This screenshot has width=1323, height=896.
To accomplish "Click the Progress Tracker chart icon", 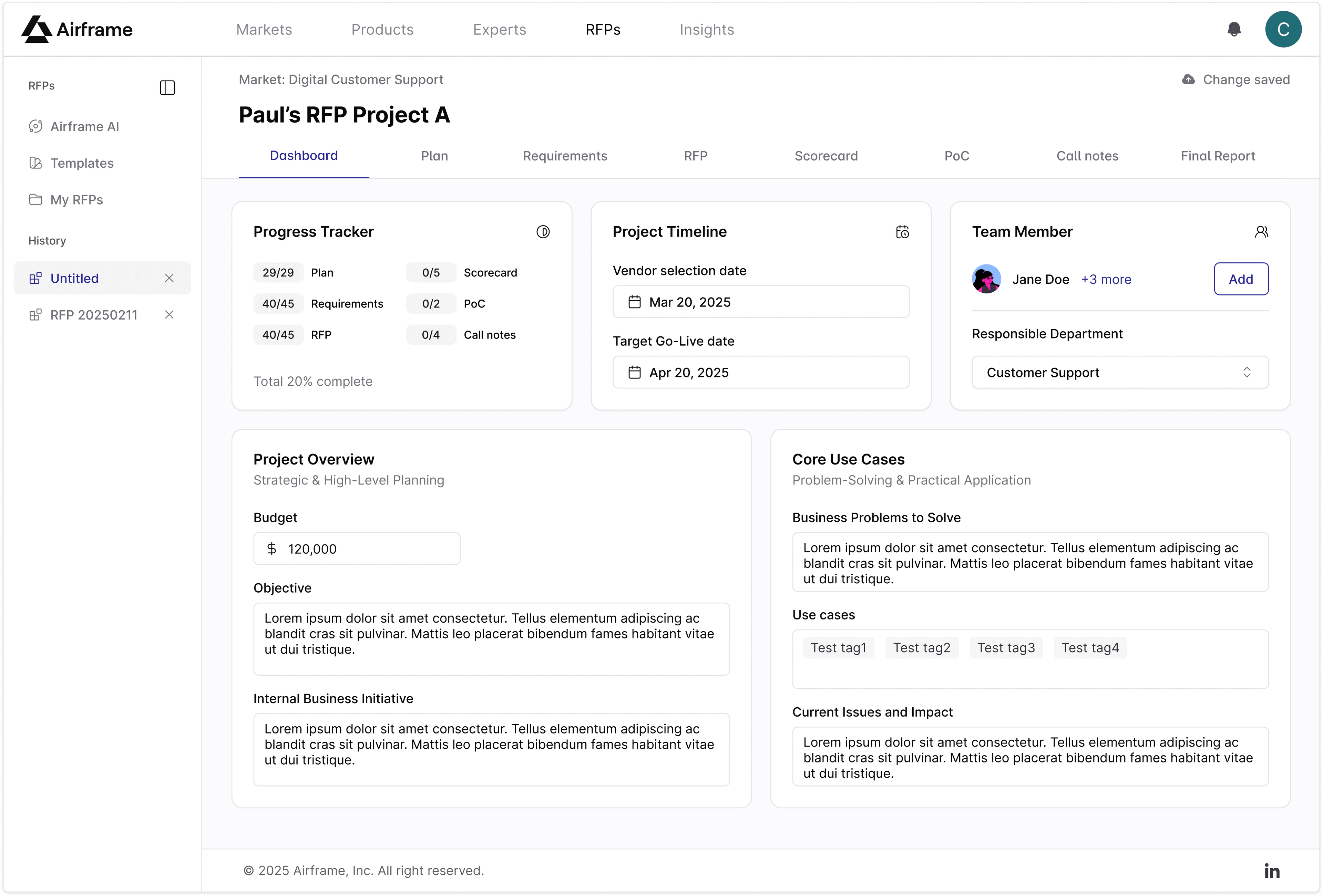I will (x=543, y=231).
